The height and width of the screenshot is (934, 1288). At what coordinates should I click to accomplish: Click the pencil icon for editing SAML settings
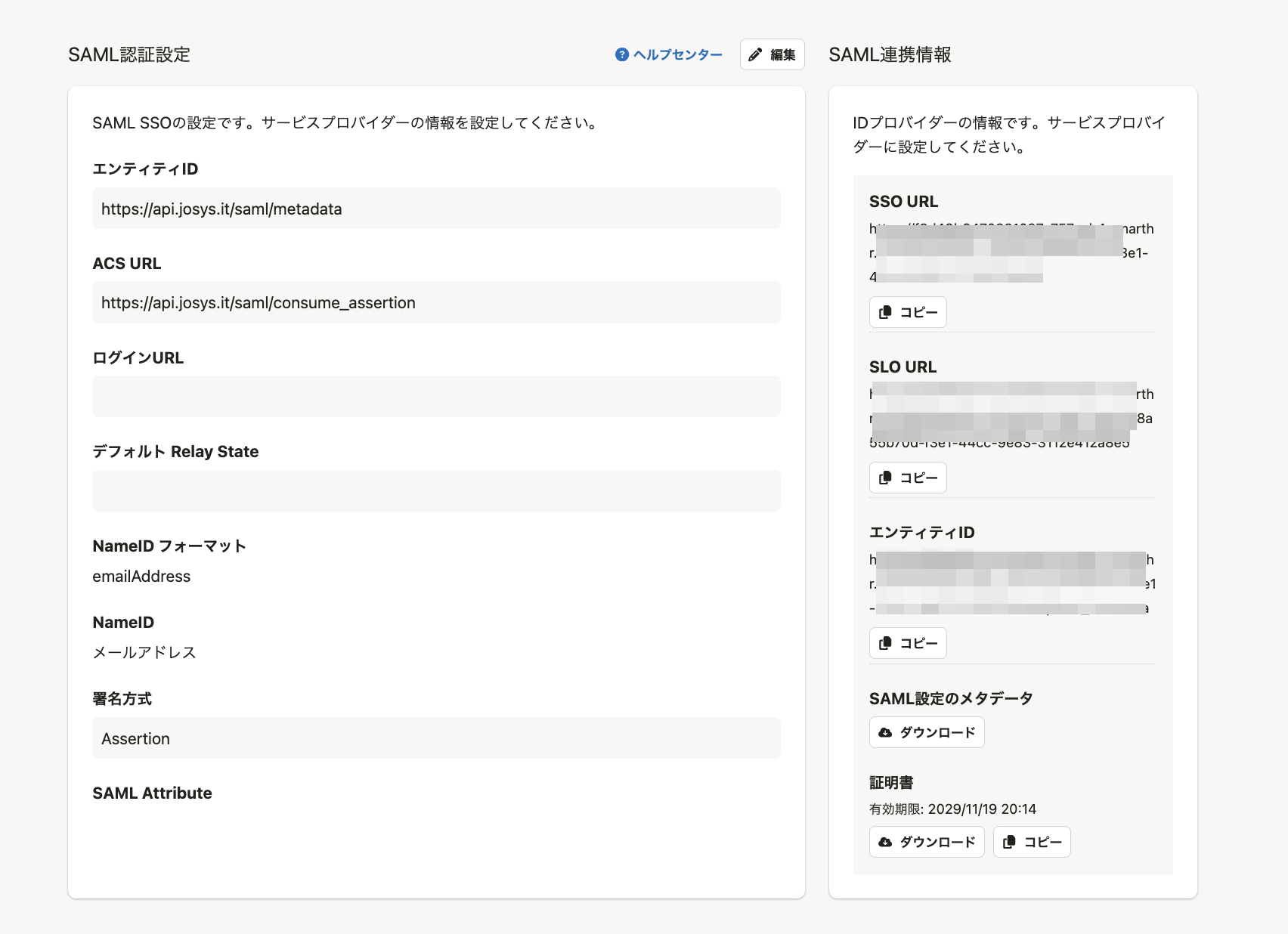(755, 54)
